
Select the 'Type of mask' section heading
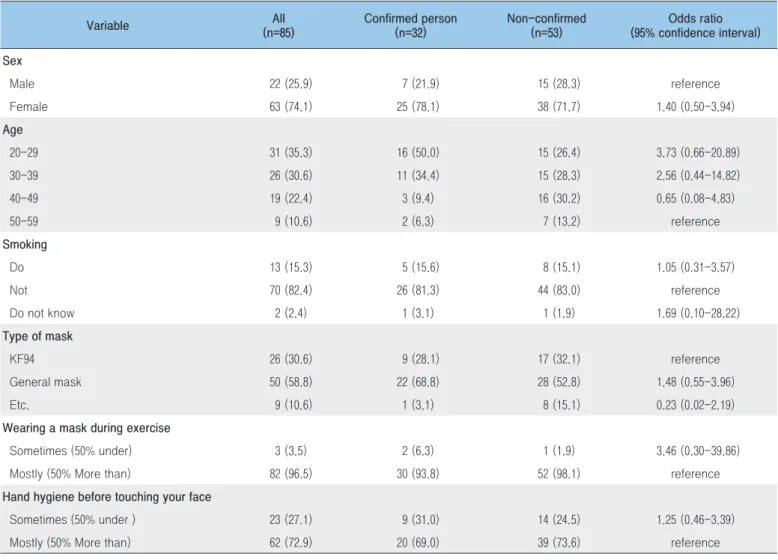(x=38, y=336)
